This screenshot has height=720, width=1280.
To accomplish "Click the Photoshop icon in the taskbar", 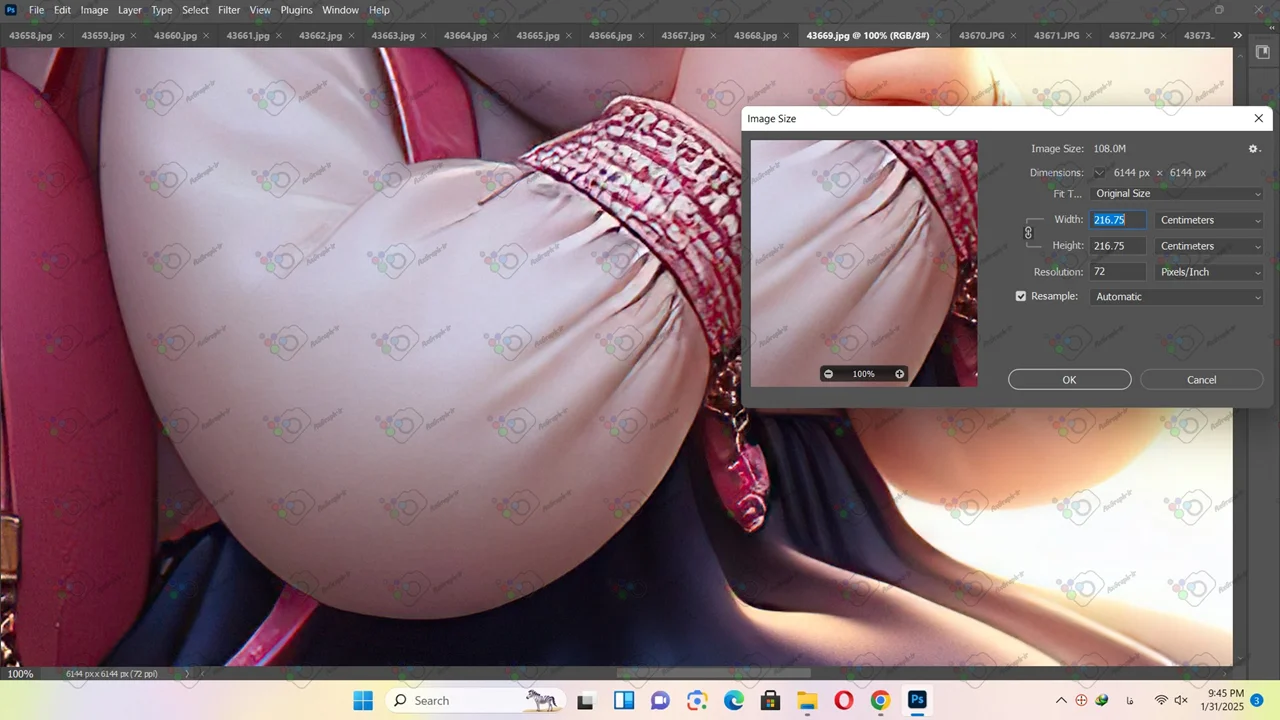I will 916,700.
